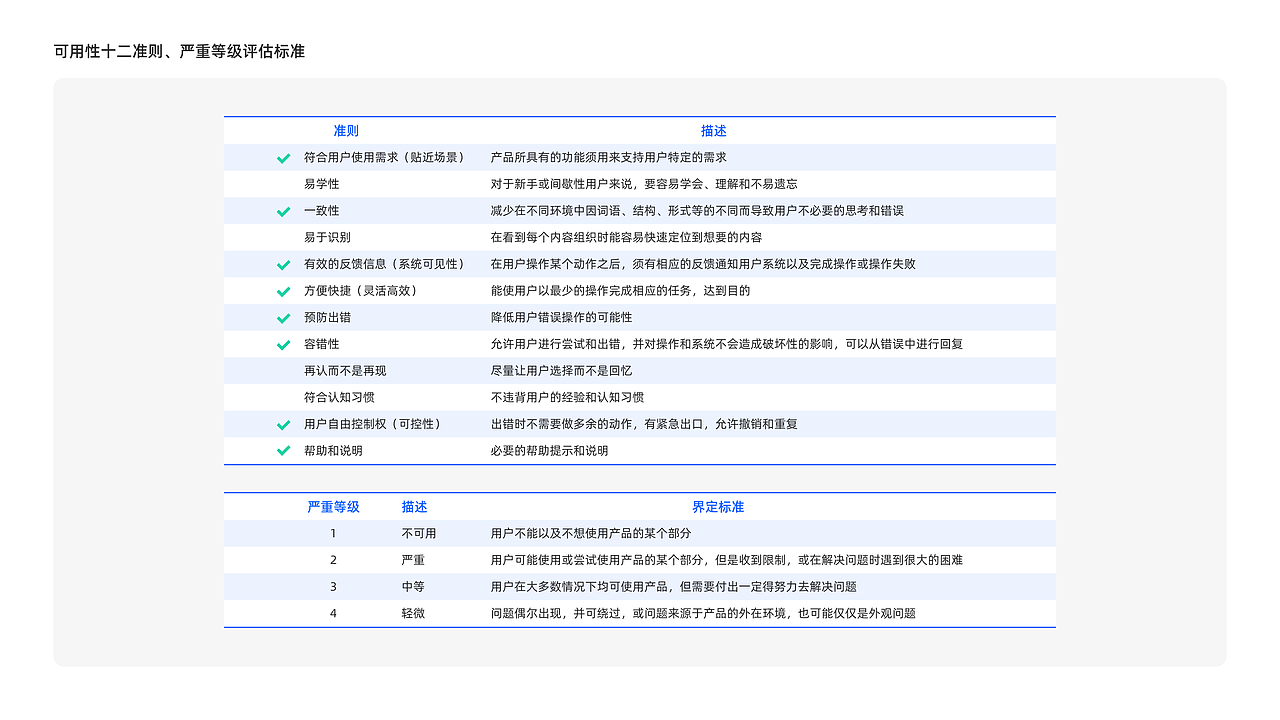Click the green checkmark beside 帮助和说明

[284, 451]
